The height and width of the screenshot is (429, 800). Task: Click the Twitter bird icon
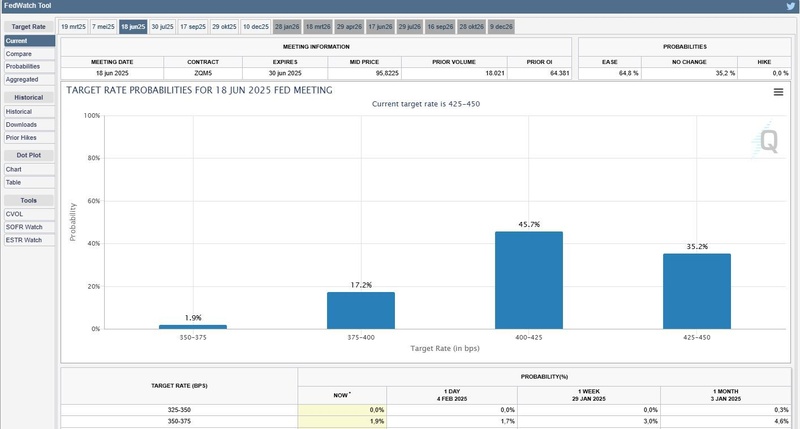click(x=790, y=6)
